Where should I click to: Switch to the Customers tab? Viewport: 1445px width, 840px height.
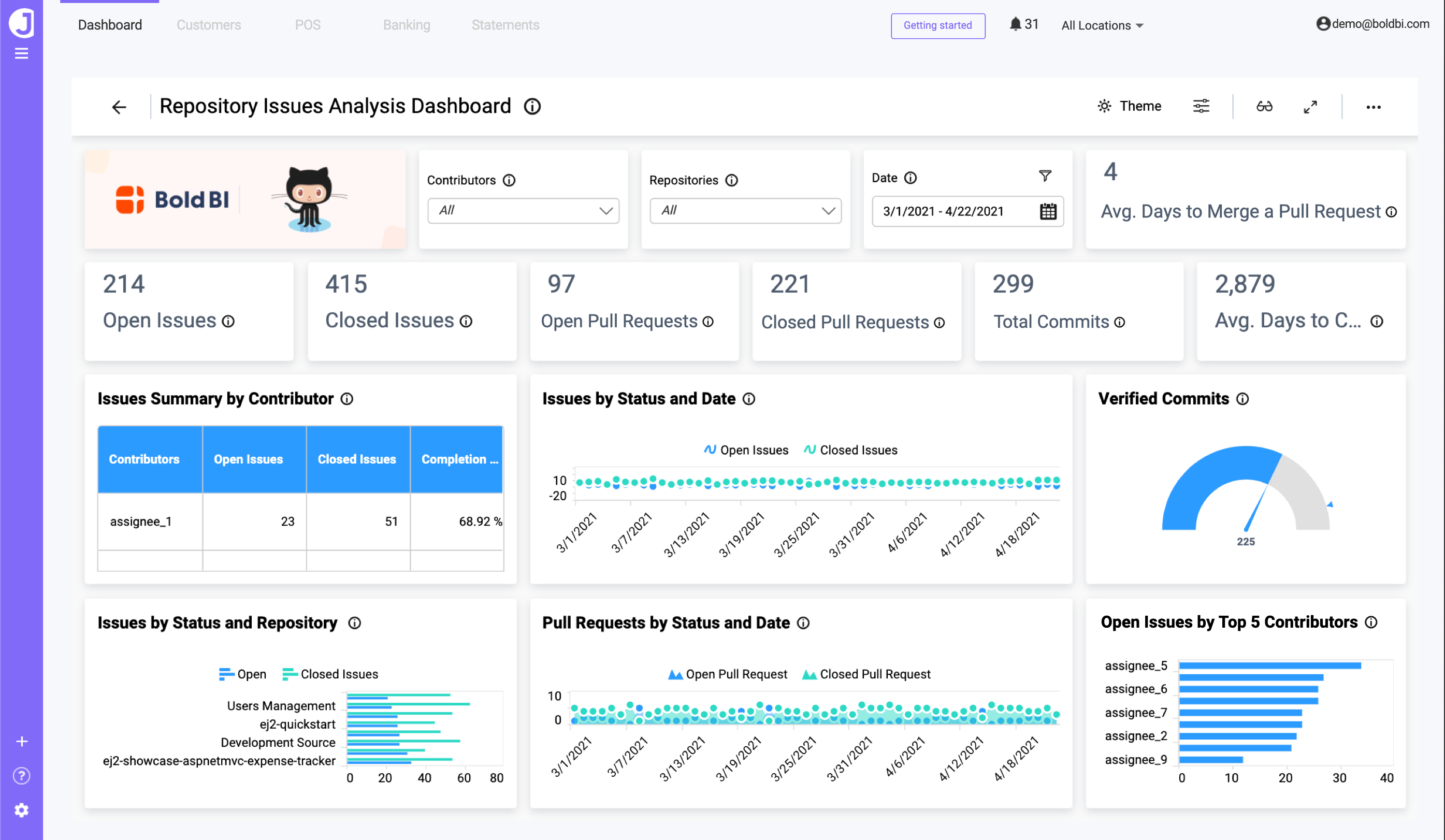coord(208,25)
